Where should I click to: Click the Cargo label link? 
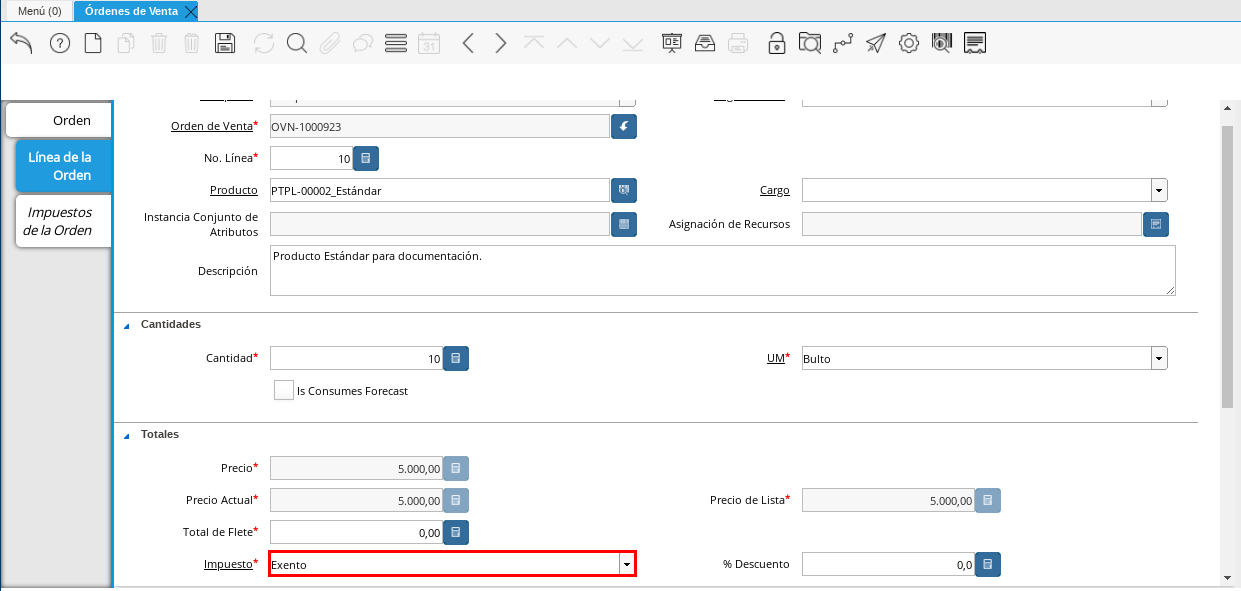coord(775,190)
